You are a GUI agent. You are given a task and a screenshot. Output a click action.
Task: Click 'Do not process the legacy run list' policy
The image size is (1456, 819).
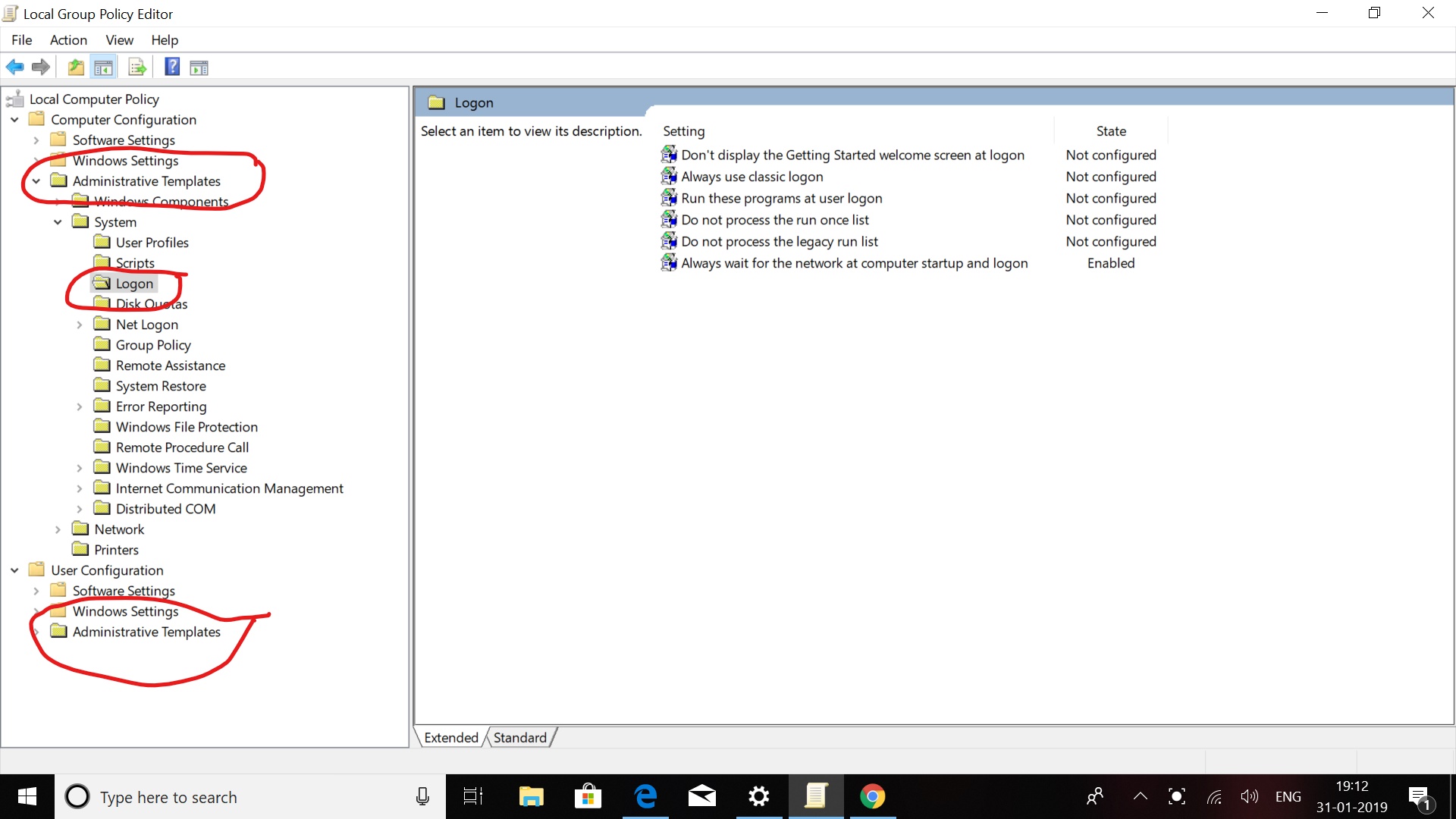coord(779,242)
